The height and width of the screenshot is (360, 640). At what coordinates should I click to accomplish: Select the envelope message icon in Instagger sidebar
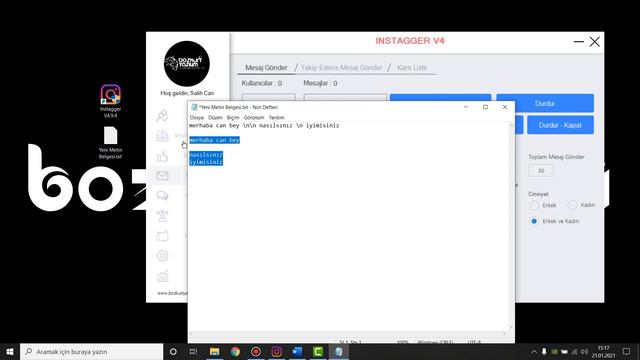pyautogui.click(x=162, y=176)
